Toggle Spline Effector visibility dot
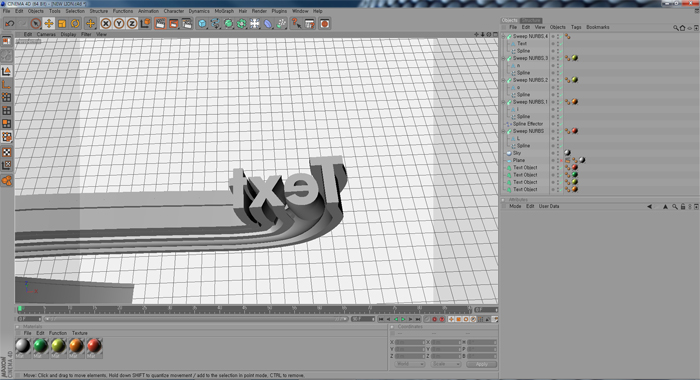The width and height of the screenshot is (700, 380). coord(557,124)
